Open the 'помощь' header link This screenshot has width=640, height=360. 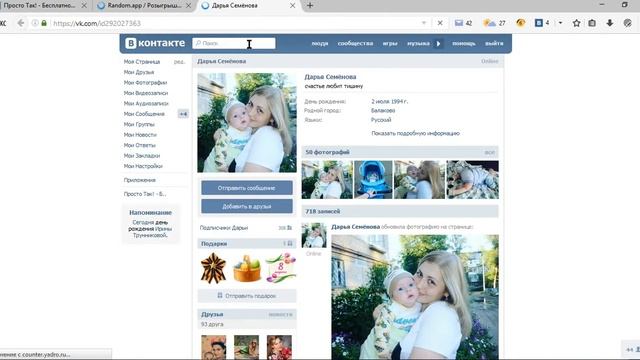point(464,43)
